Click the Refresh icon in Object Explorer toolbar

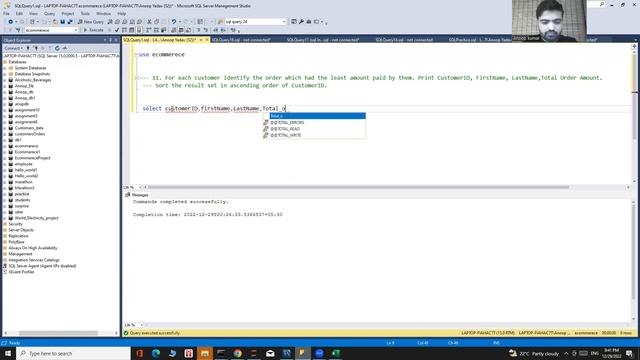(x=57, y=48)
